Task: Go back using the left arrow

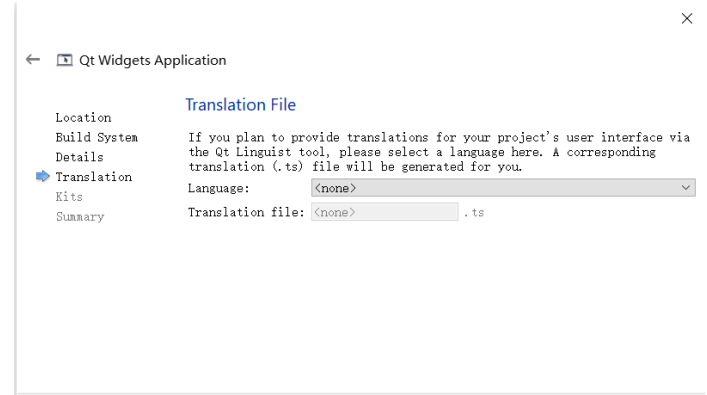Action: pos(33,60)
